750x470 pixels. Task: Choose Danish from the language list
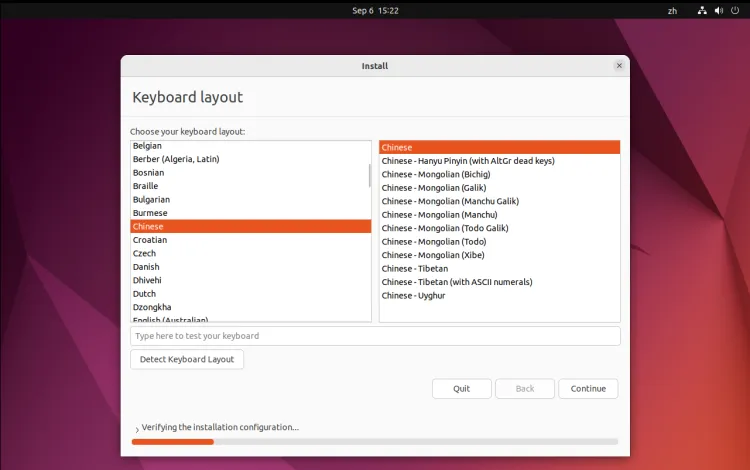(146, 267)
